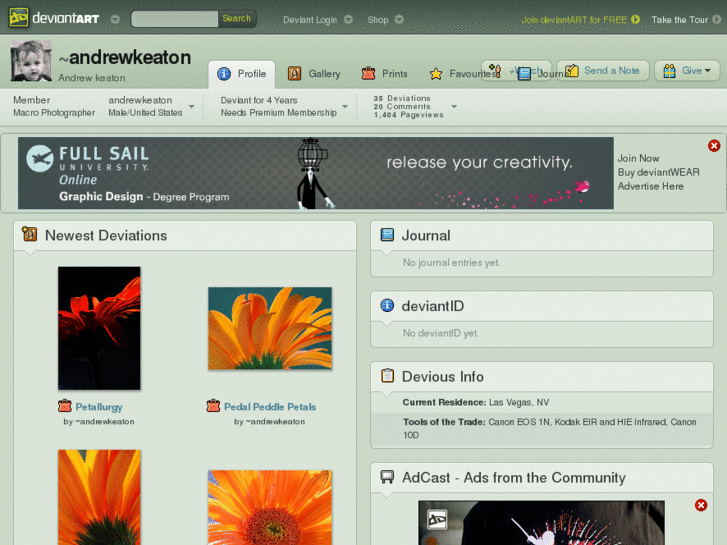
Task: Click the AdCast community ad image
Action: pyautogui.click(x=541, y=523)
